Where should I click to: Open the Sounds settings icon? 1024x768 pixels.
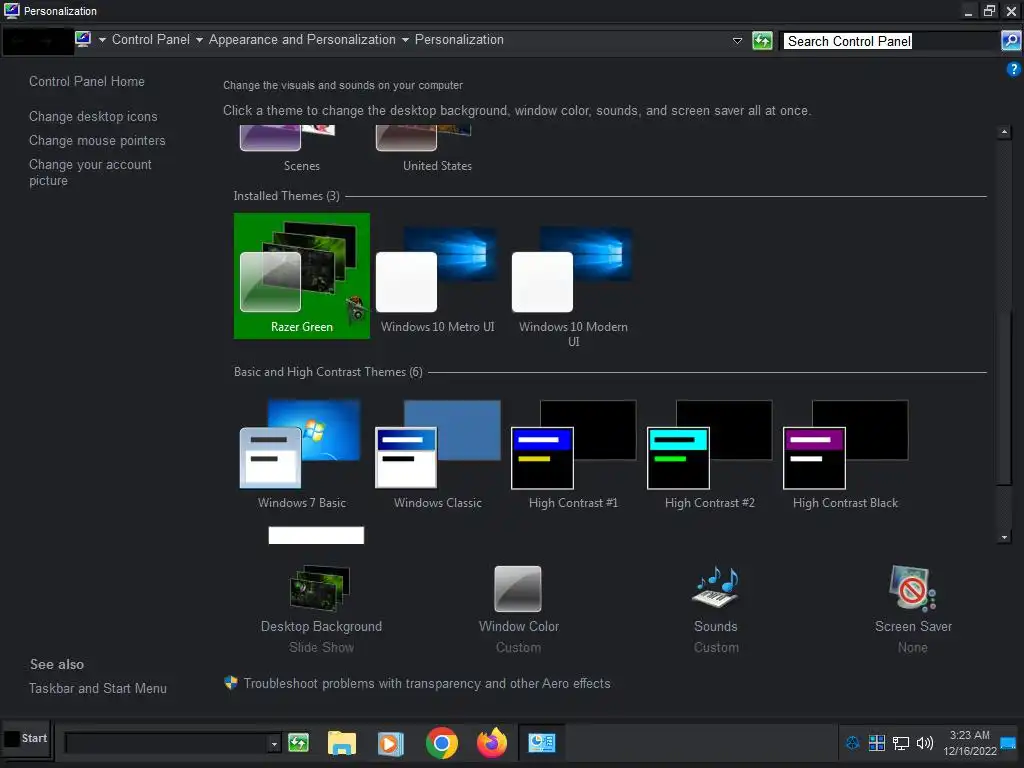coord(716,588)
